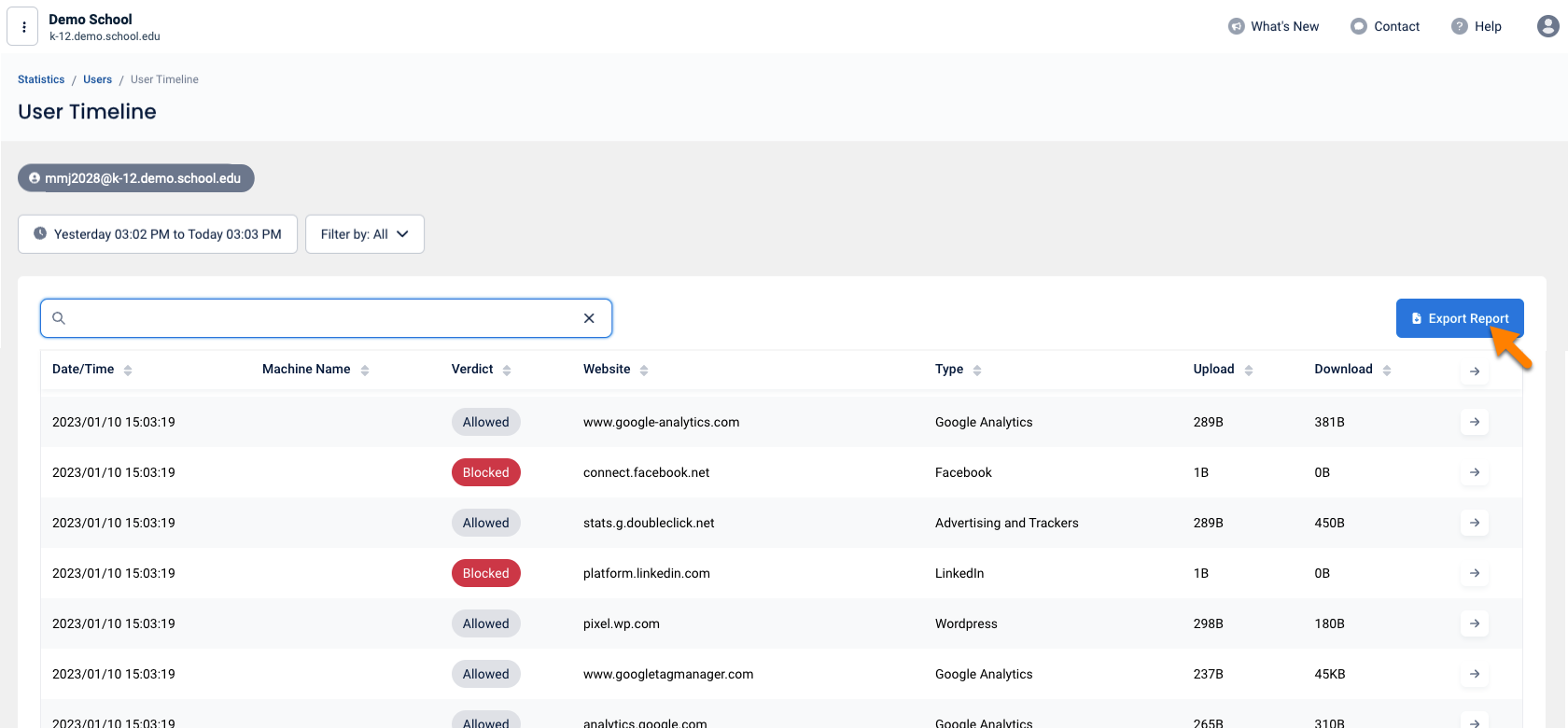
Task: Click the LinkedIn type cell
Action: point(959,573)
